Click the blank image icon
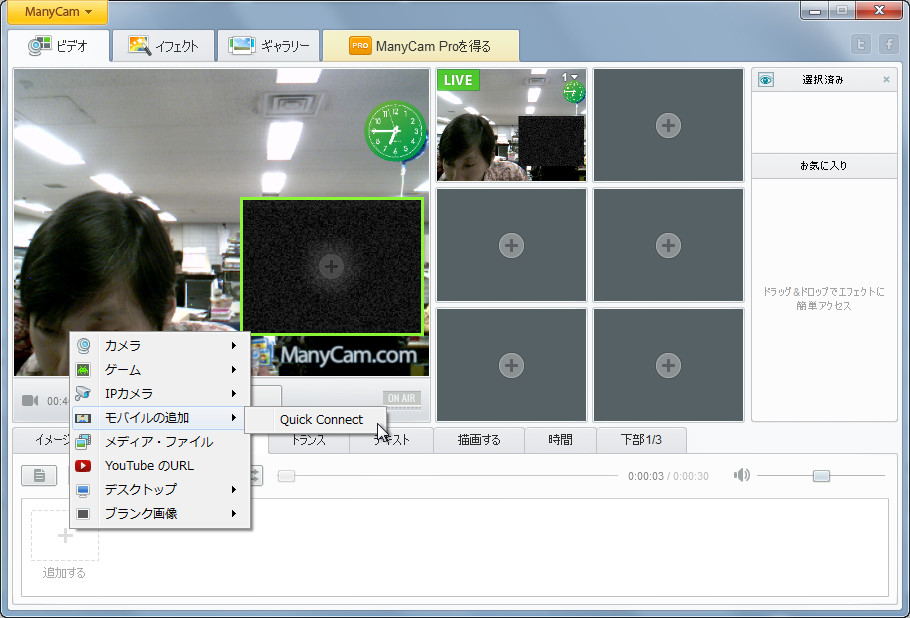This screenshot has width=910, height=618. click(x=84, y=514)
